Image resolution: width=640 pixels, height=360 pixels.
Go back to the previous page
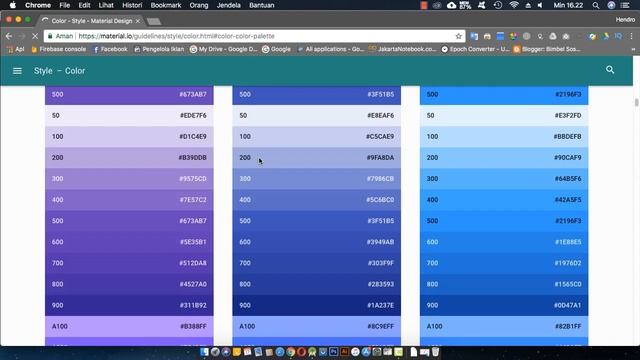9,36
